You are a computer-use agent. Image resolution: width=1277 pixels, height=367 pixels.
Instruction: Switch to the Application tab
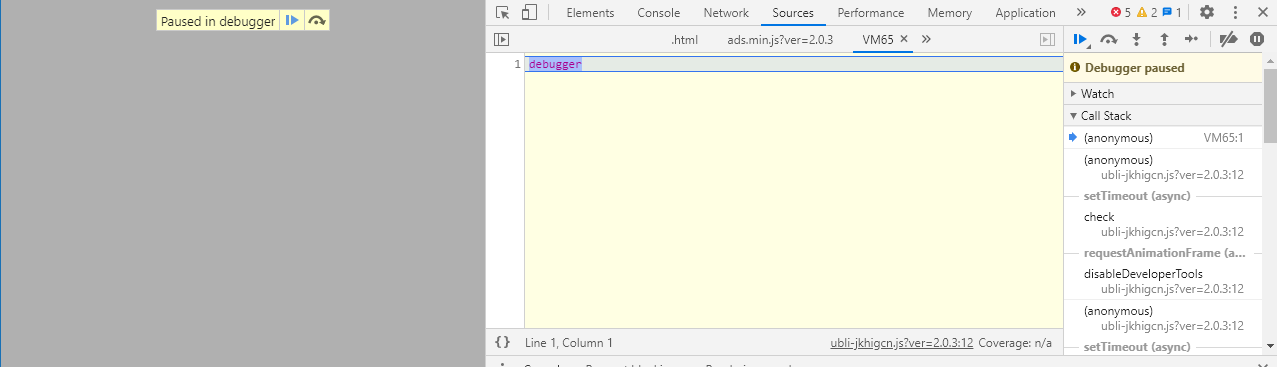point(1025,13)
